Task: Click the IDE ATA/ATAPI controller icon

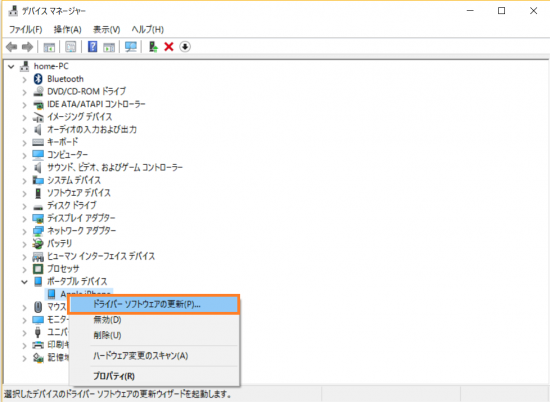Action: coord(38,104)
